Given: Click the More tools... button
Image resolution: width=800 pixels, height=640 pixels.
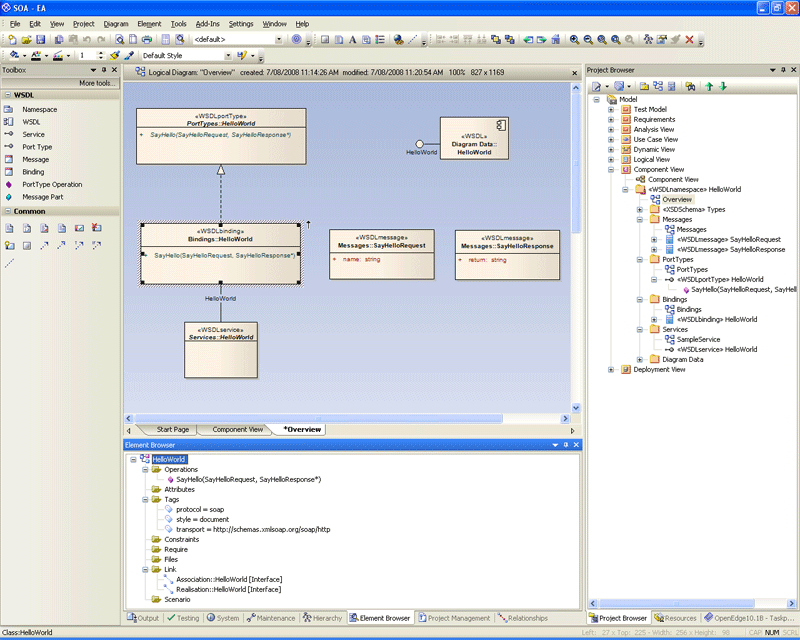Looking at the screenshot, I should point(98,83).
